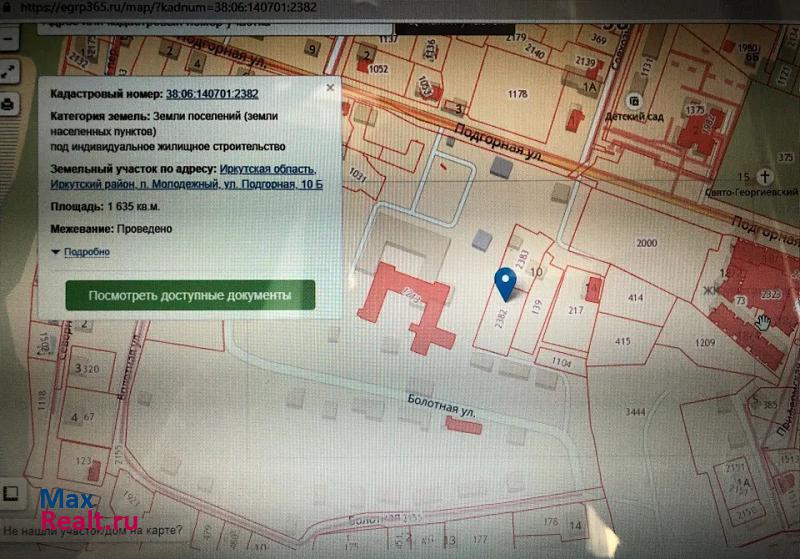800x559 pixels.
Task: Open the Иркутская область address link
Action: [x=267, y=169]
